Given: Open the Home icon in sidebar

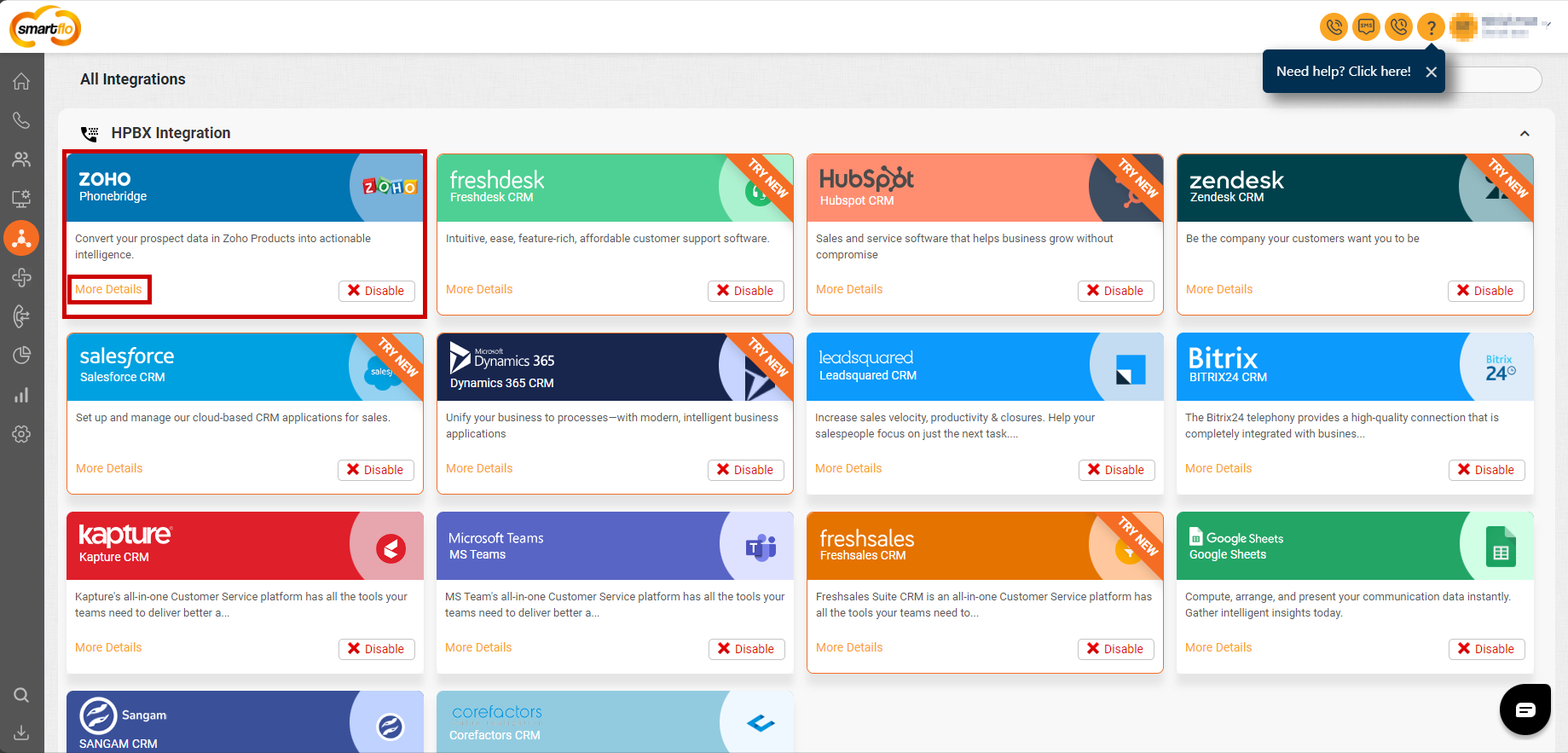Looking at the screenshot, I should click(21, 81).
